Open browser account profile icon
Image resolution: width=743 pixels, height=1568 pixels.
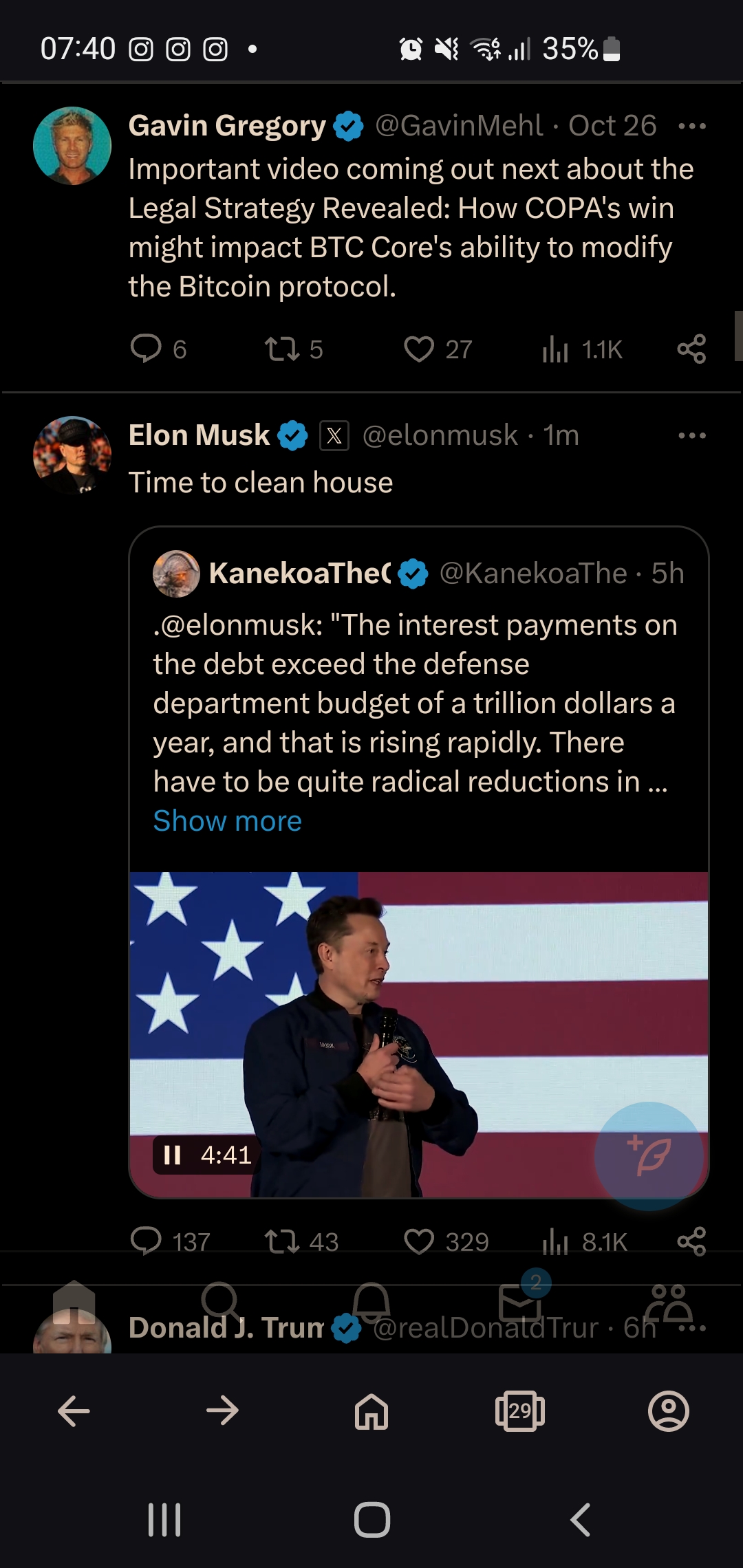click(669, 1411)
